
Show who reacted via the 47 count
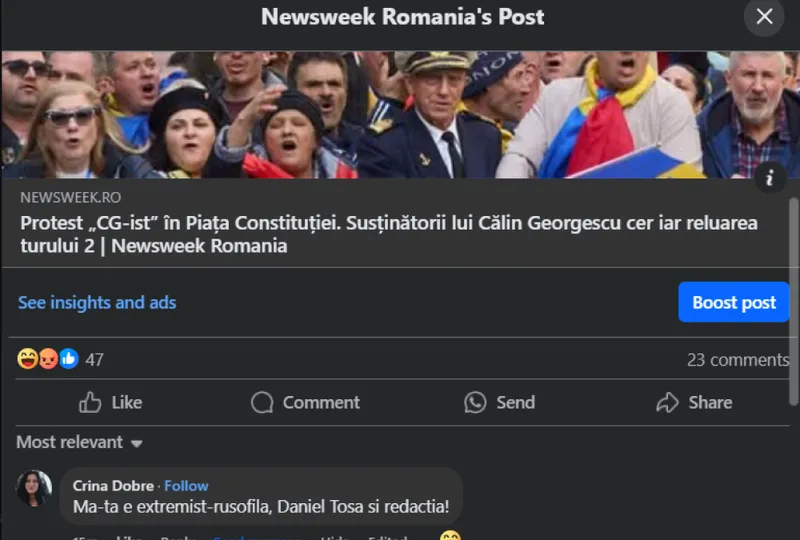[94, 360]
